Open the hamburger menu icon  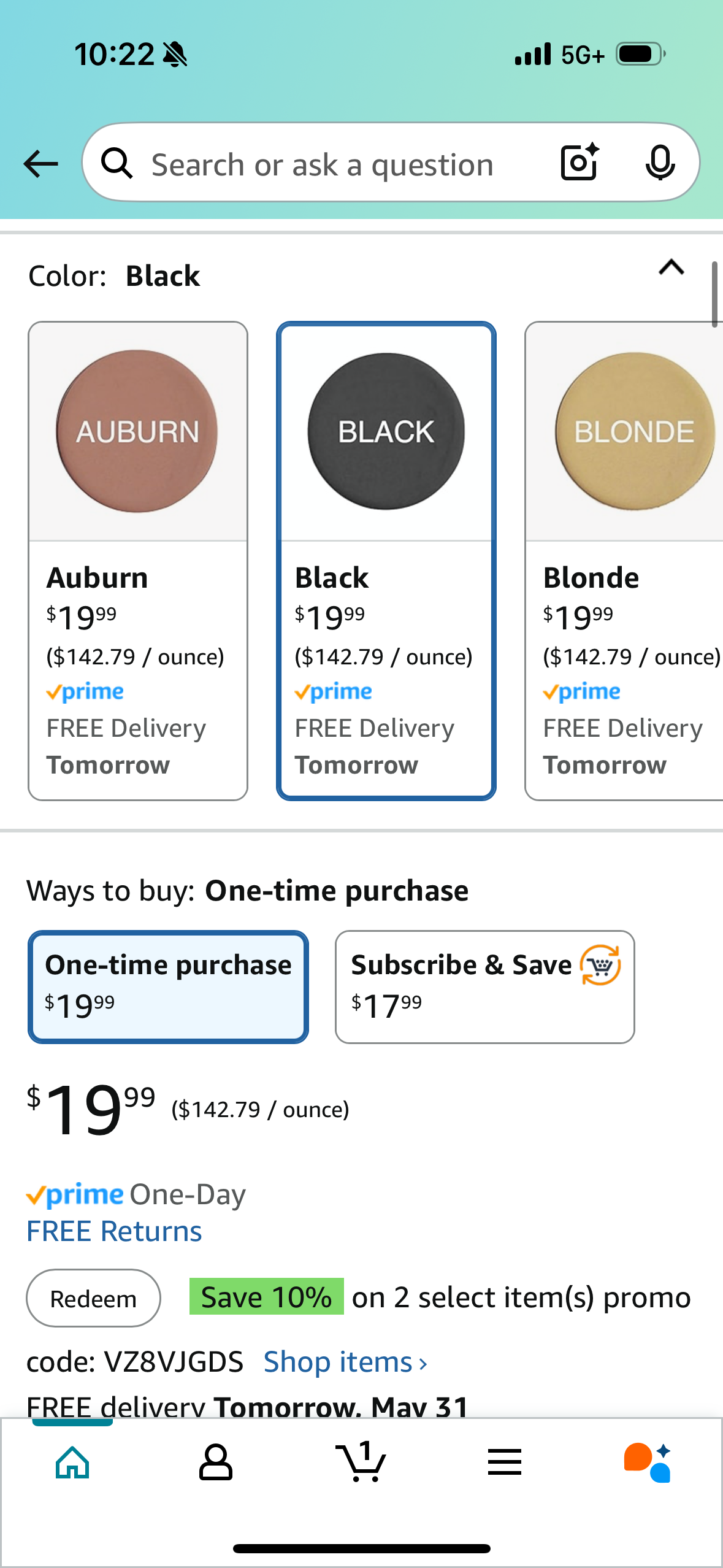click(x=505, y=1462)
